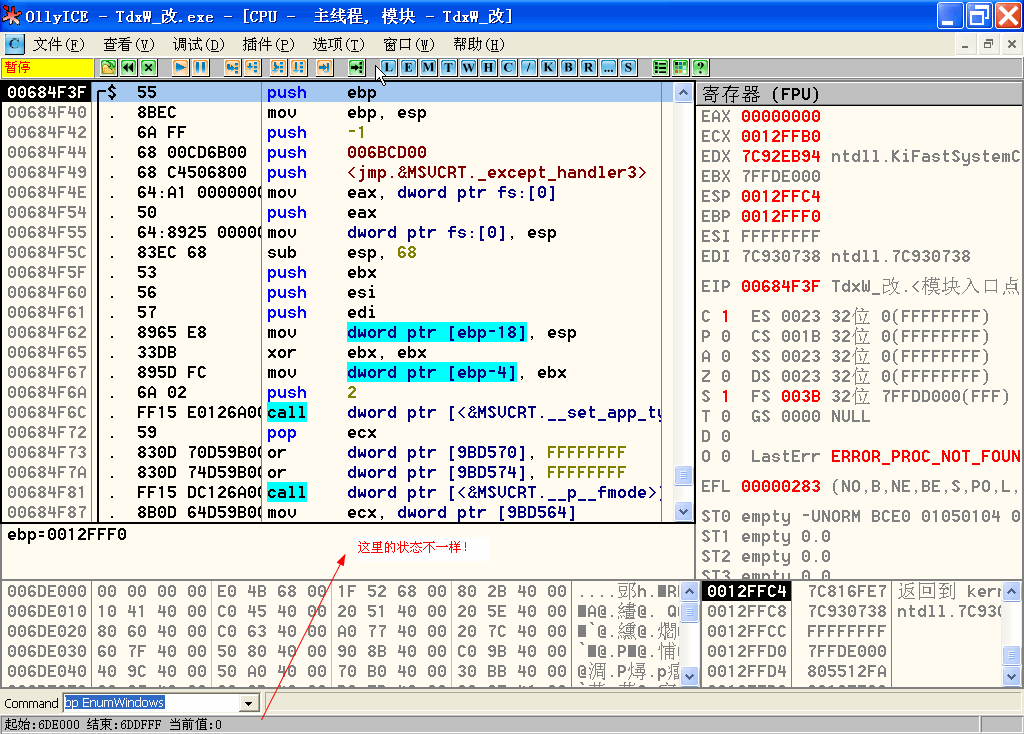
Task: Click the 寄存器 (FPU) registers header
Action: (x=860, y=94)
